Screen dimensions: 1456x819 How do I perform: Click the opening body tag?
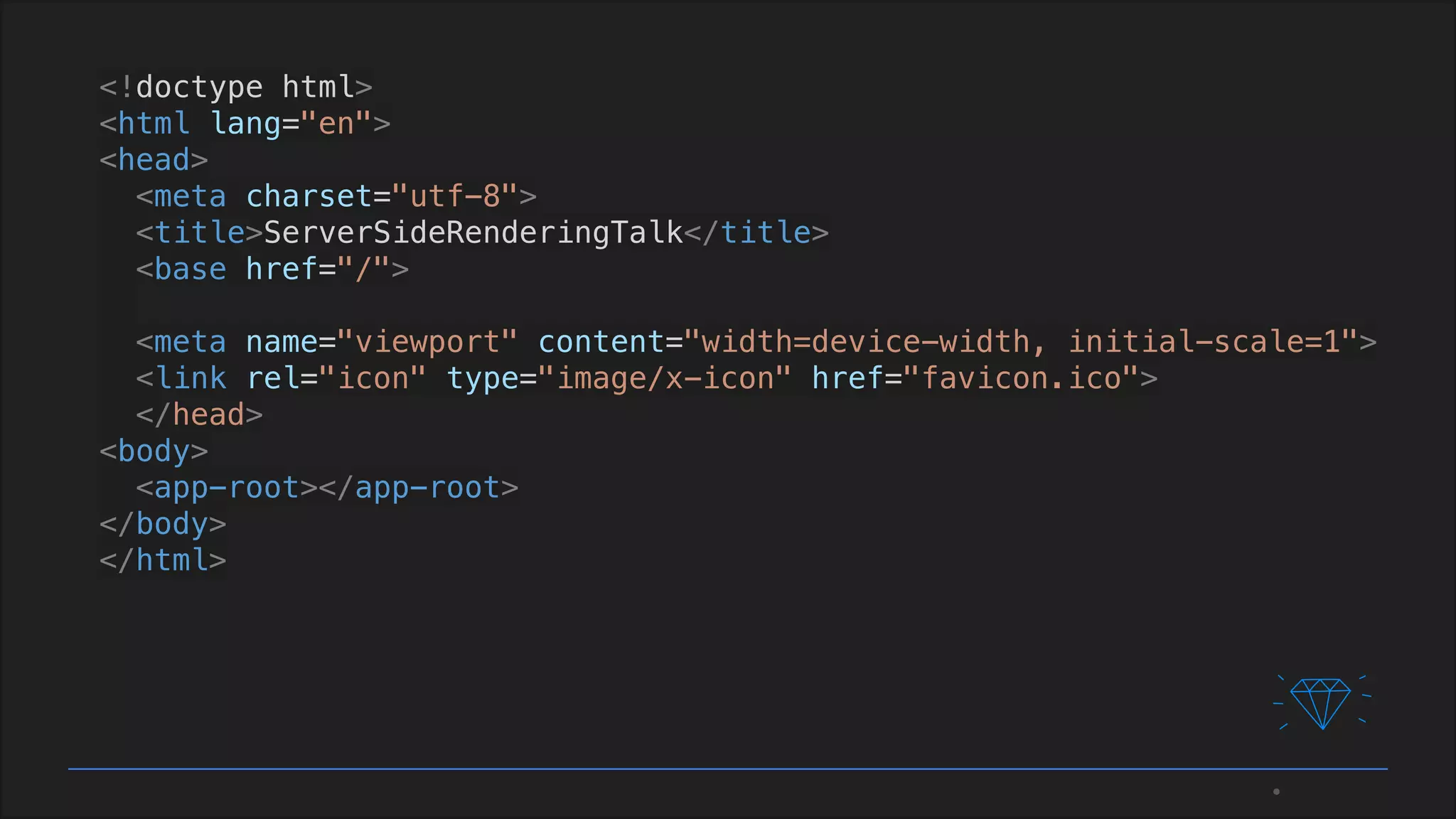pyautogui.click(x=154, y=451)
